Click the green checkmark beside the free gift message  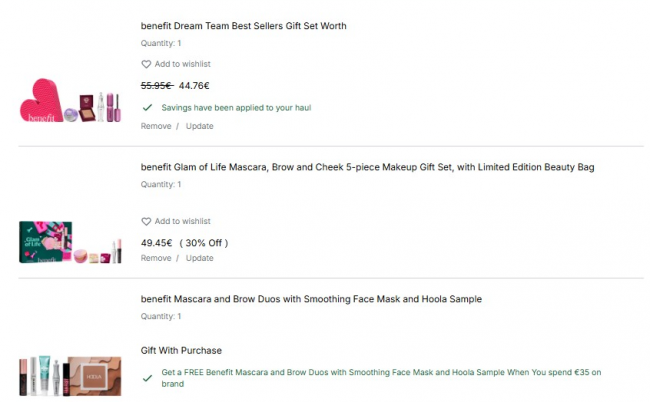[147, 378]
